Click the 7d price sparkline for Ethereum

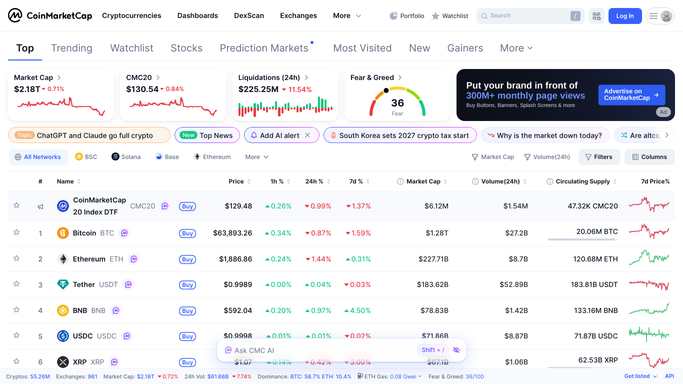pos(649,258)
